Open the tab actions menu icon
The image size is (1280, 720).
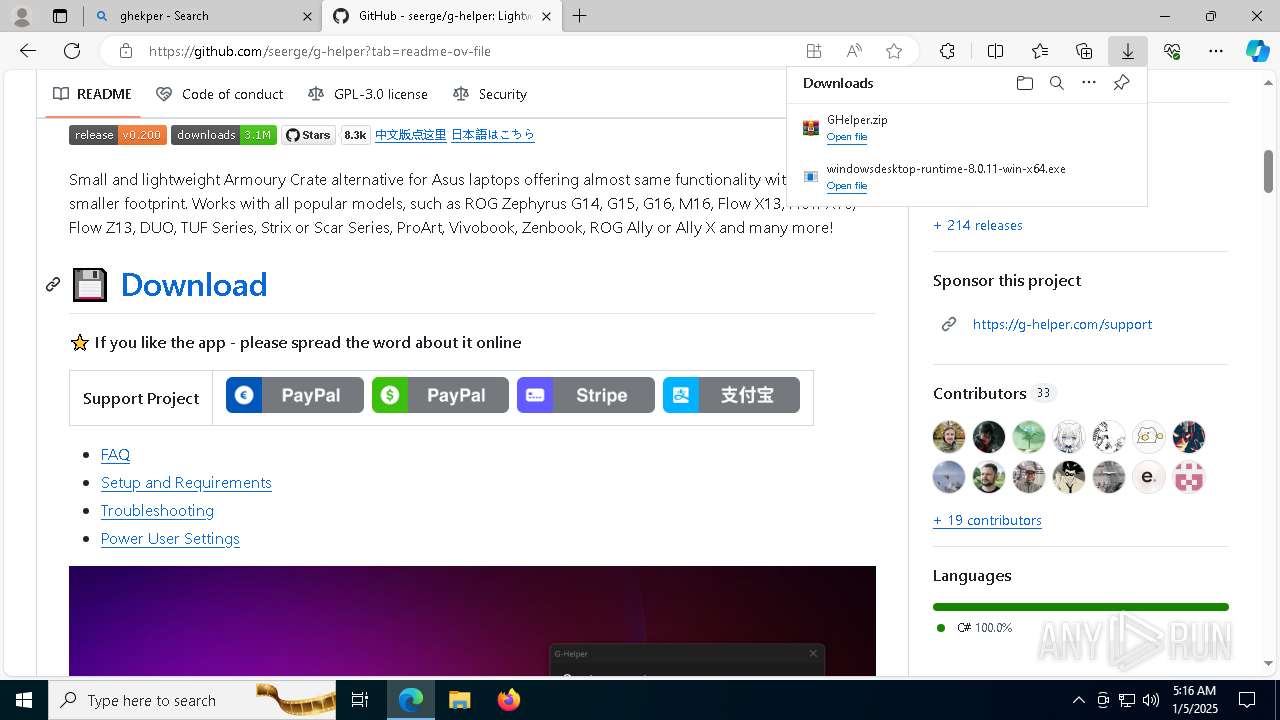(60, 16)
